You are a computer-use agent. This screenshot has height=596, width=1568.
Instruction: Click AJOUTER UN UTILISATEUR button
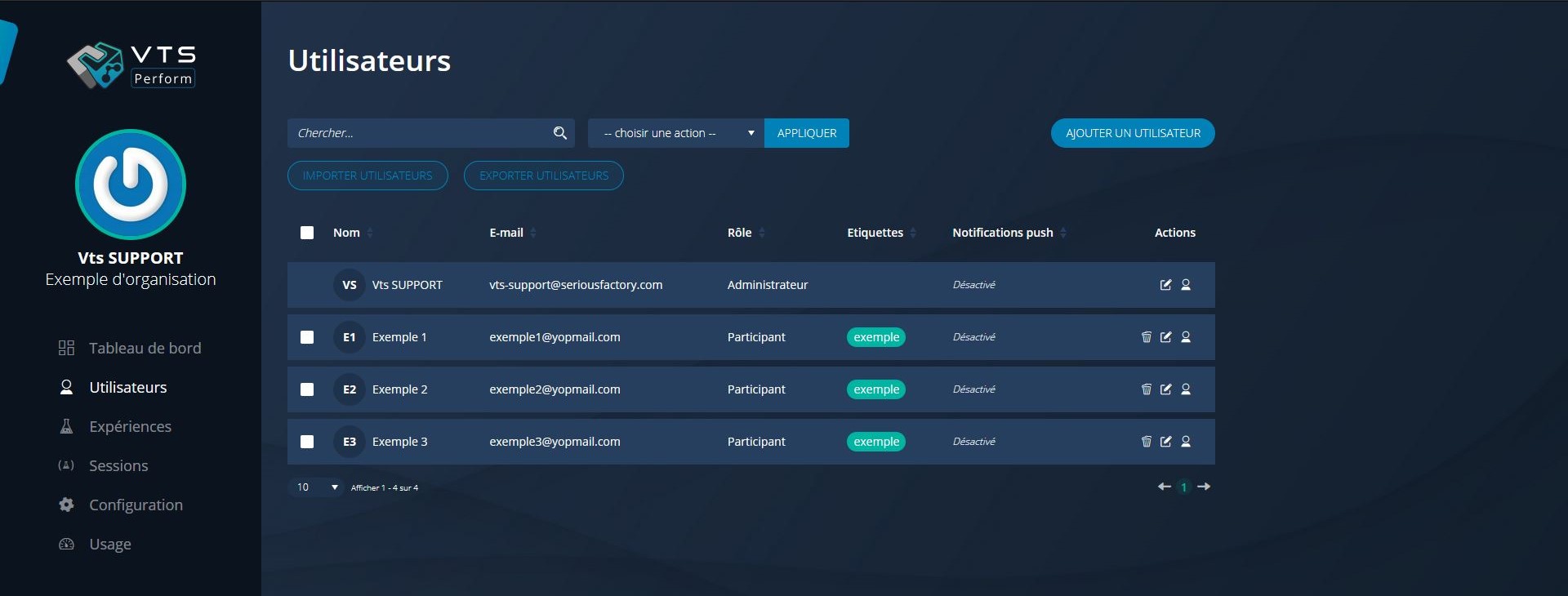pyautogui.click(x=1134, y=133)
